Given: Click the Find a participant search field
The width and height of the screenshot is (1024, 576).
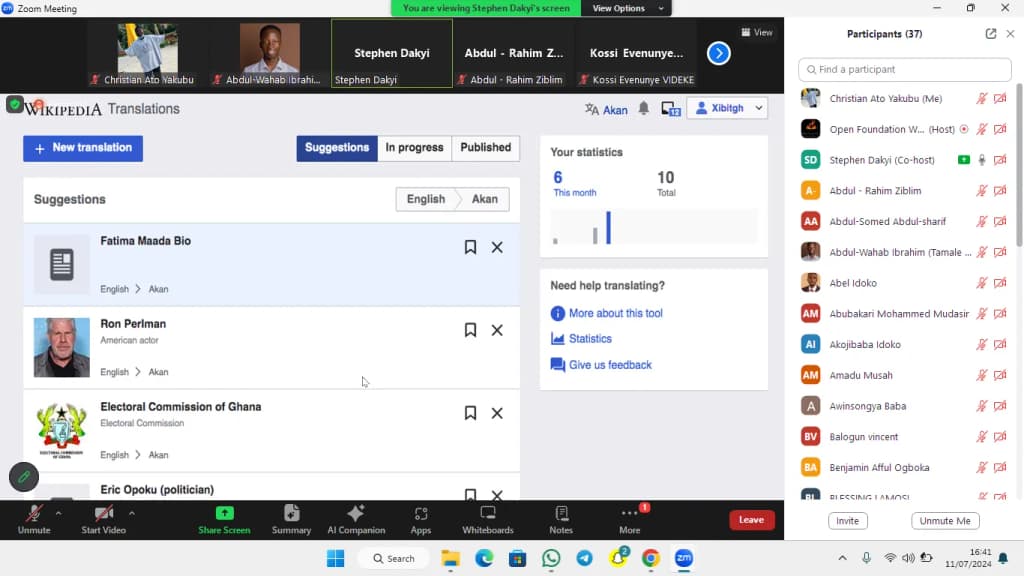Looking at the screenshot, I should [904, 69].
